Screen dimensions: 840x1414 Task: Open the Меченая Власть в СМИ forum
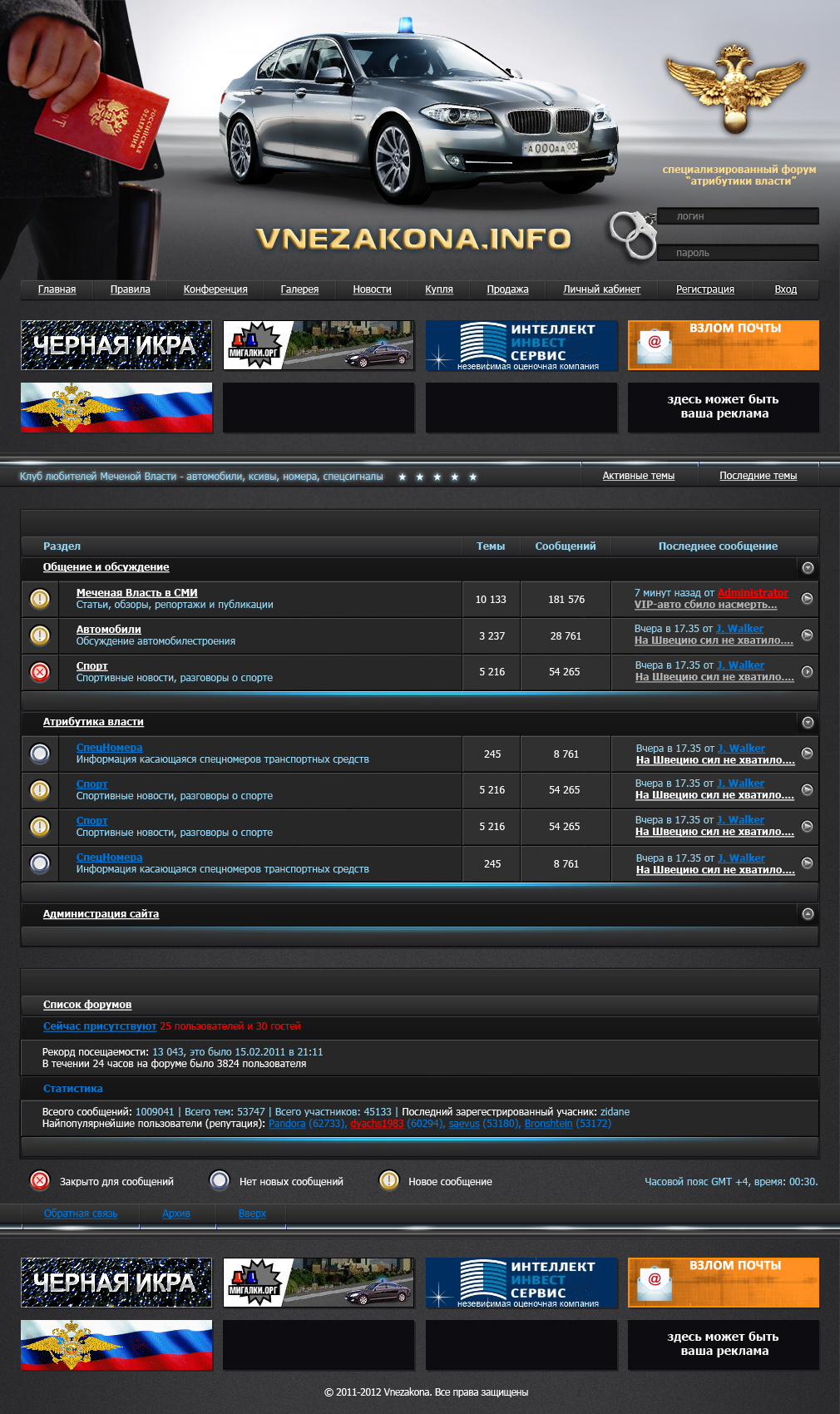pos(137,593)
